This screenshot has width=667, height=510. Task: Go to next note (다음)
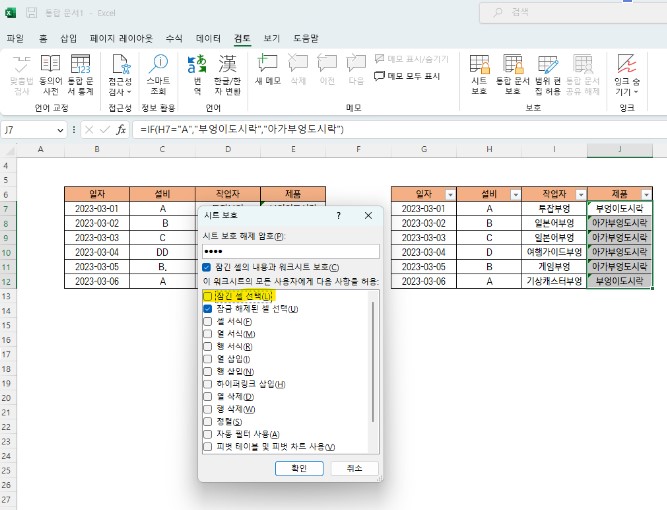tap(356, 70)
